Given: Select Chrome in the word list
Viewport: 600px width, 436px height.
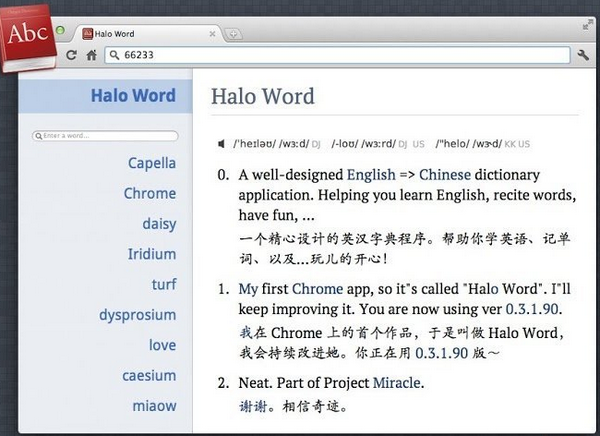Looking at the screenshot, I should (150, 193).
